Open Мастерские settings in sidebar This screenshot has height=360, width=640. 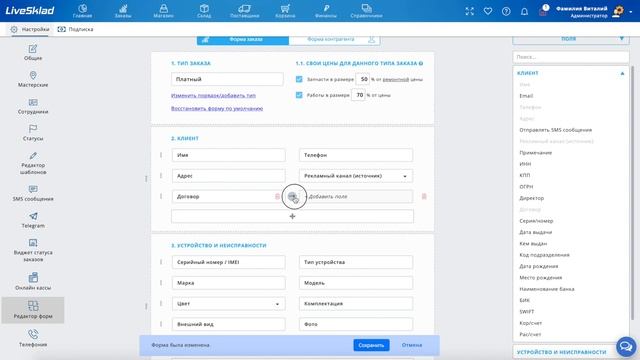tap(33, 79)
